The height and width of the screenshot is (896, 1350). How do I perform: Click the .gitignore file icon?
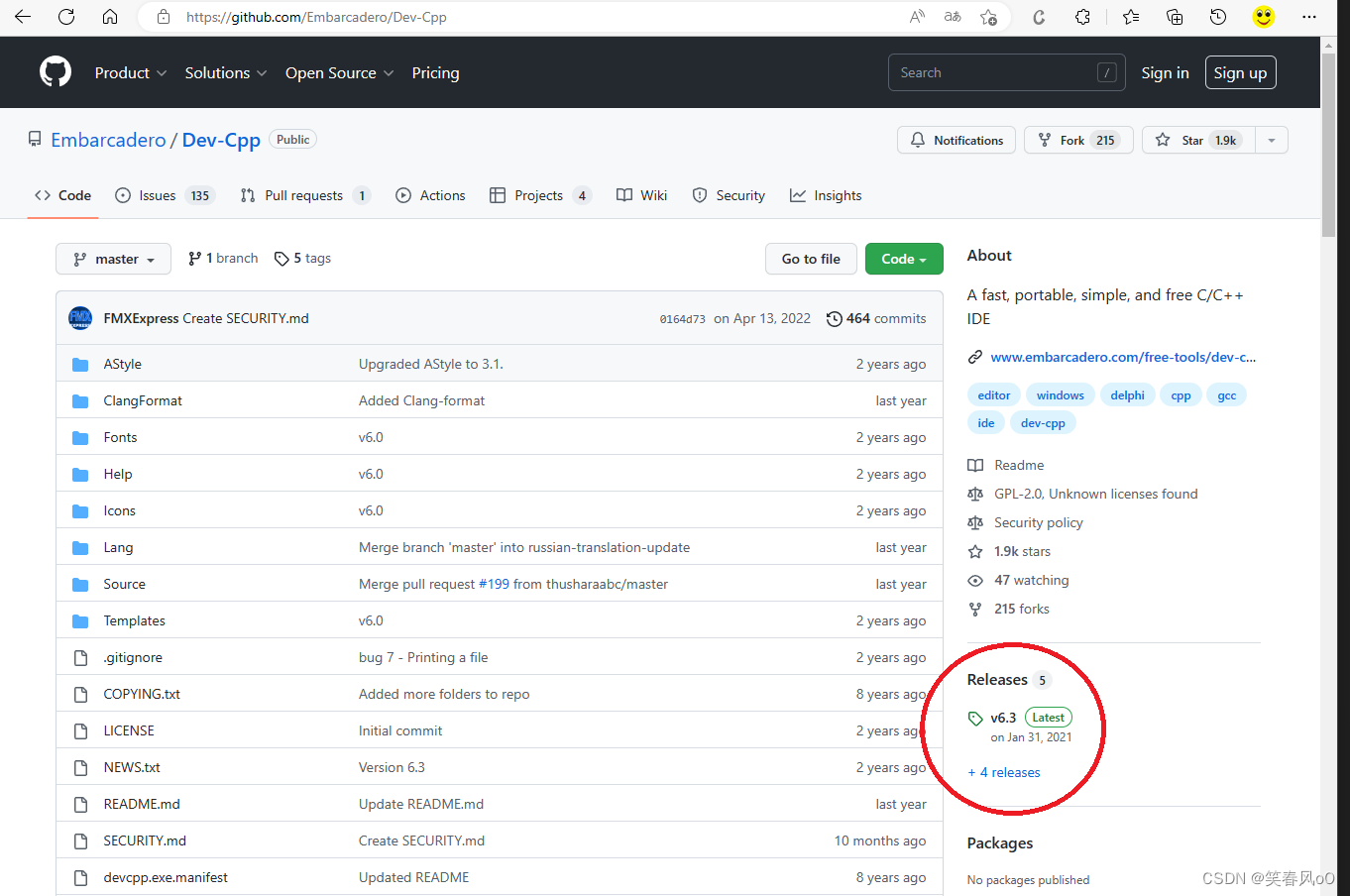[x=80, y=658]
